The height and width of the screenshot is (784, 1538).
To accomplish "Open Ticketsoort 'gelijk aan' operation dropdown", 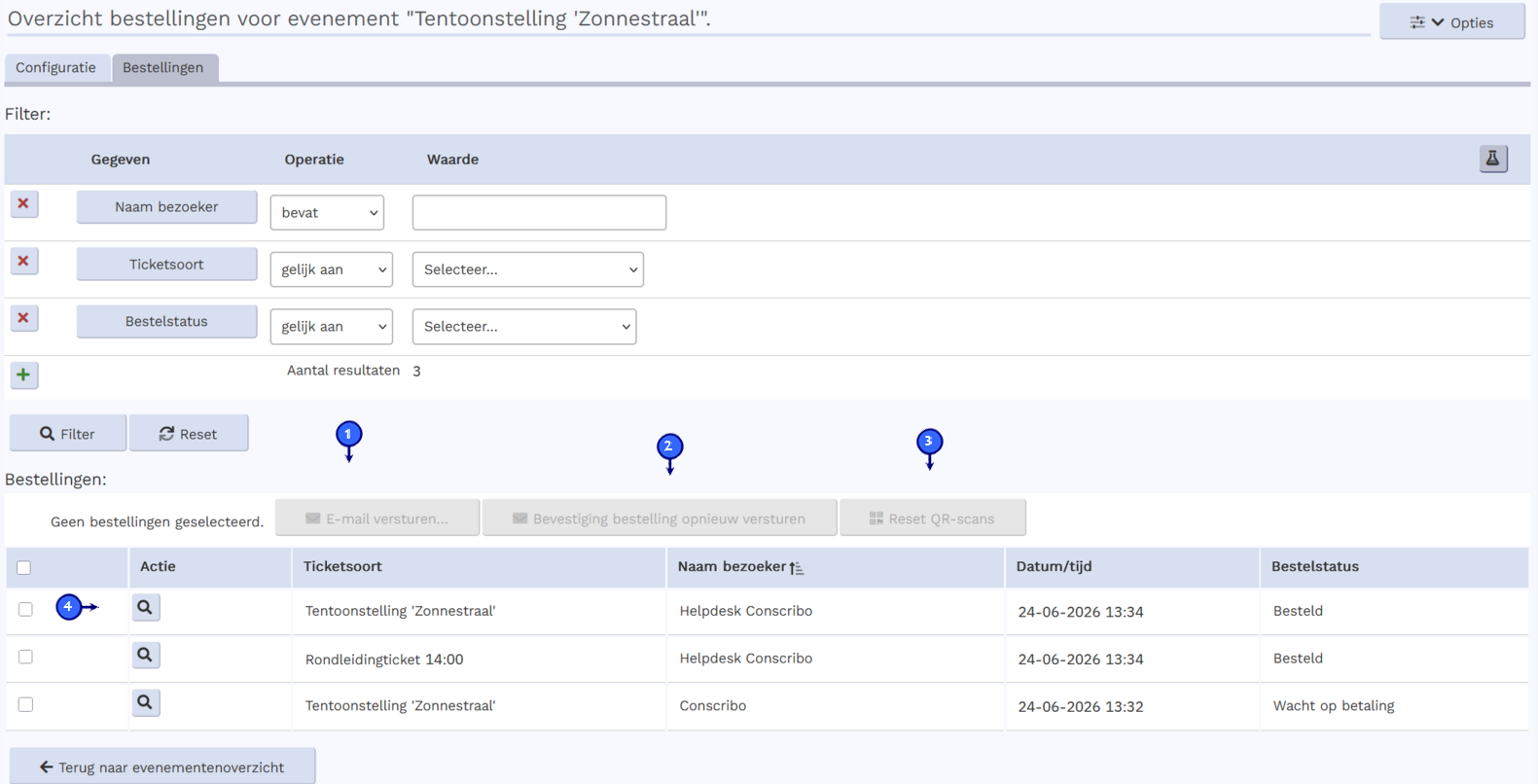I will click(x=332, y=269).
